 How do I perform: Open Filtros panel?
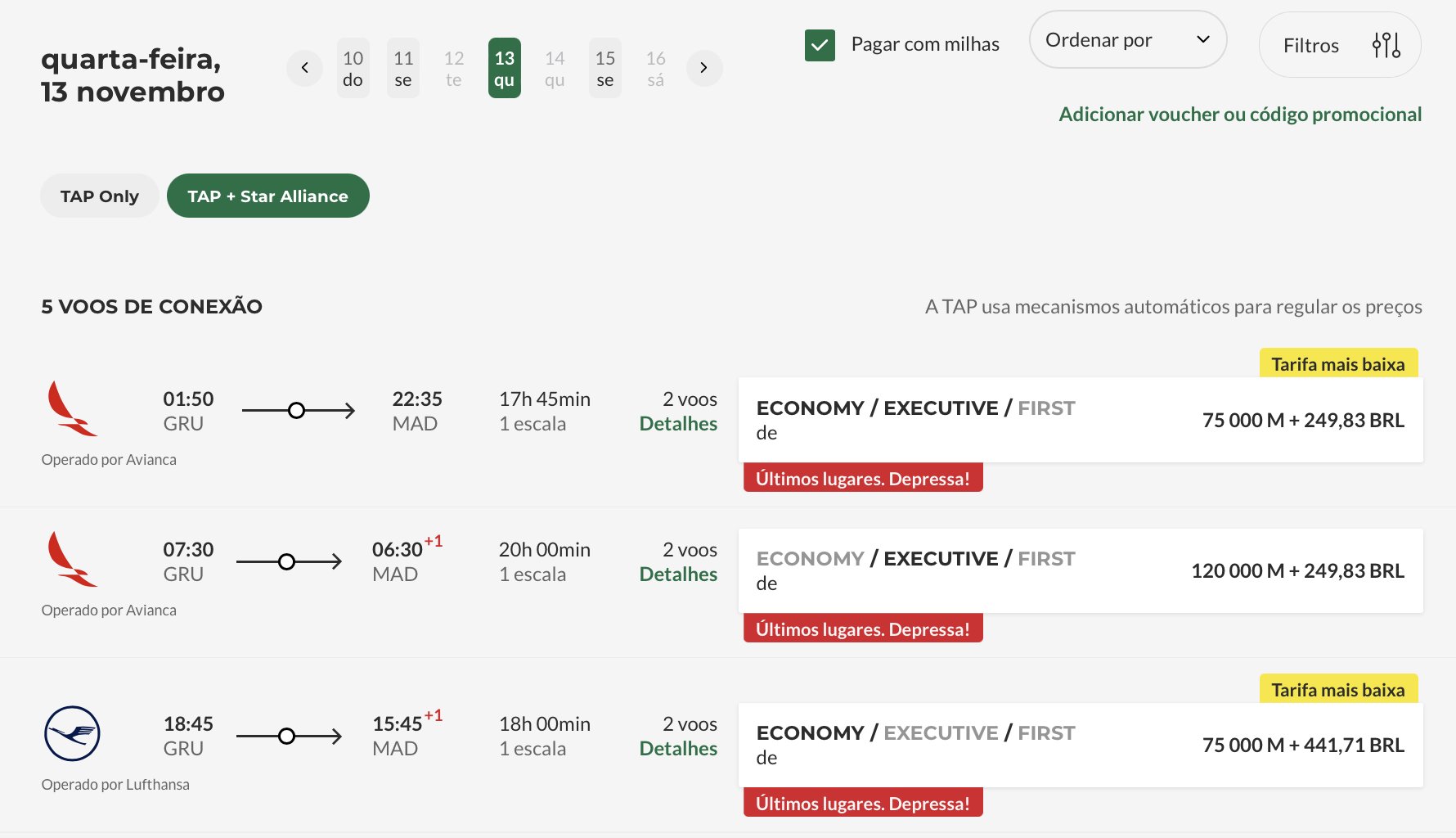point(1340,45)
